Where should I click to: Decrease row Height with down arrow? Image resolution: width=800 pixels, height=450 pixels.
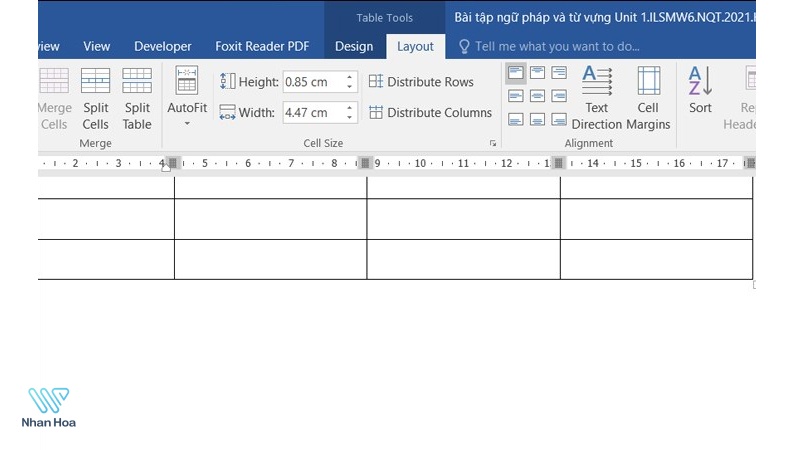click(349, 87)
